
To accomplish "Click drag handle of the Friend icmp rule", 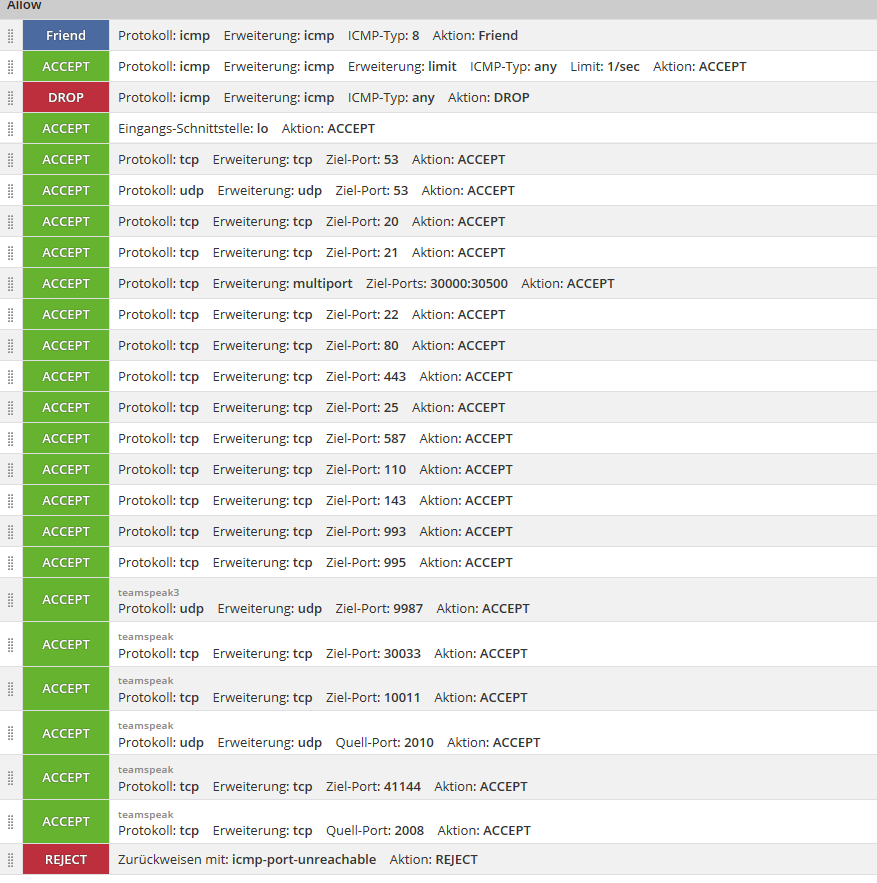I will [x=11, y=36].
